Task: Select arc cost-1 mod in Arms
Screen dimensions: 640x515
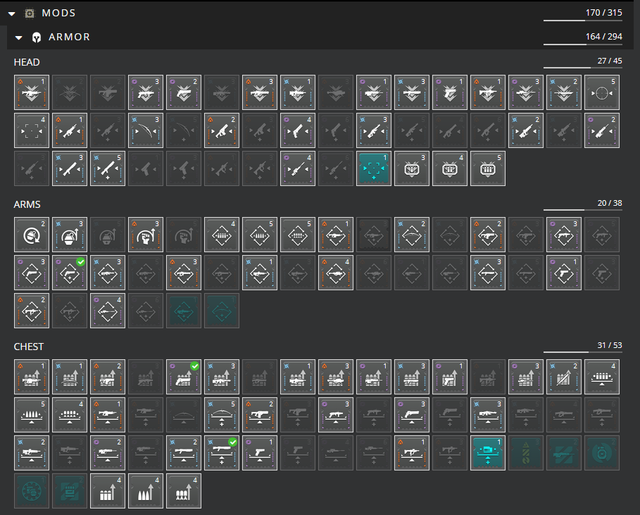Action: point(260,272)
